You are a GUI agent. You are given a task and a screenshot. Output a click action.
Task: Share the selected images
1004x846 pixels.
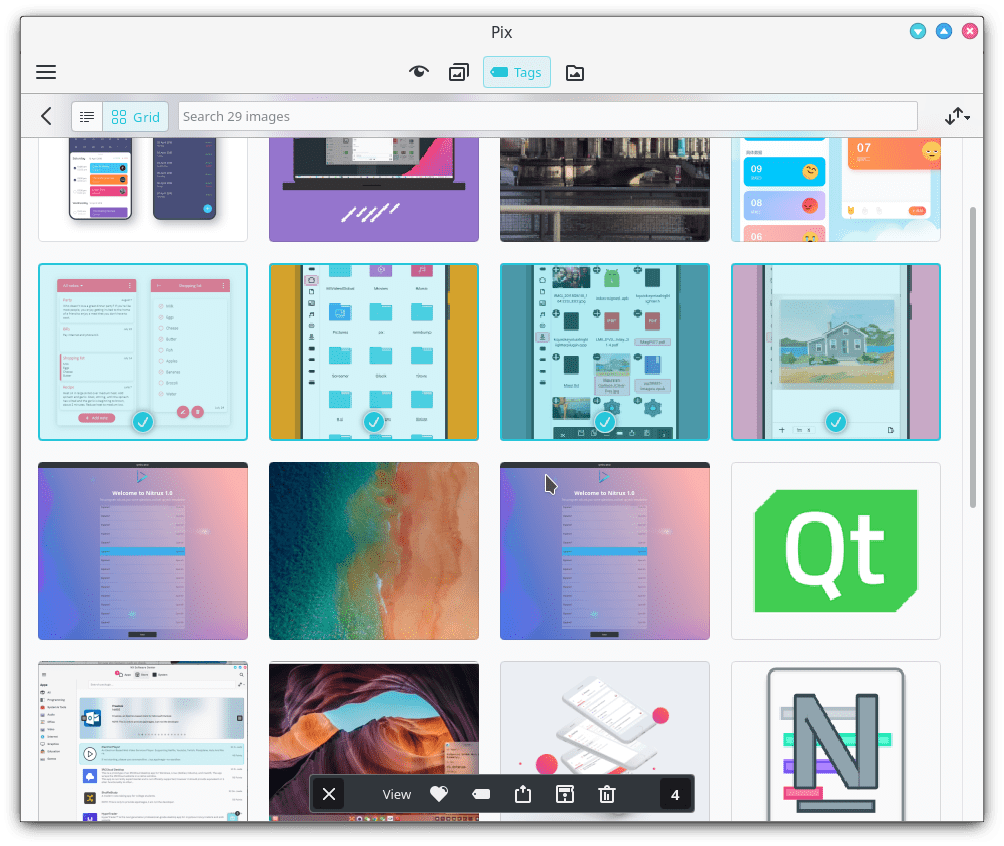(x=522, y=794)
